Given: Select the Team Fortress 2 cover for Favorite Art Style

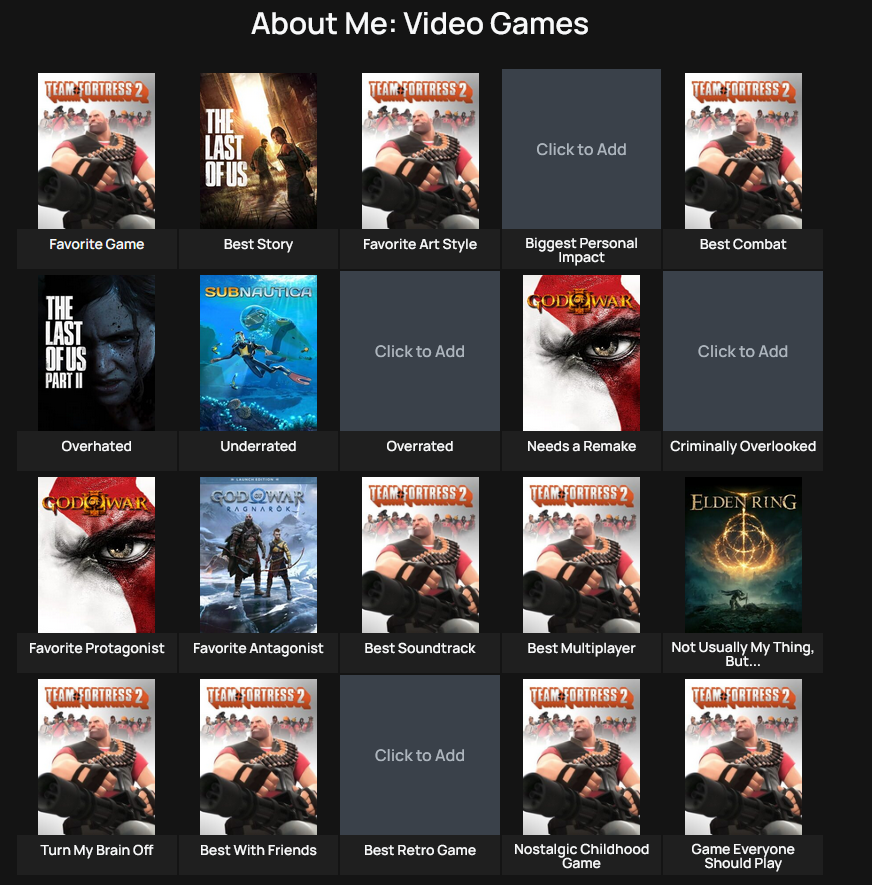Looking at the screenshot, I should [x=420, y=151].
